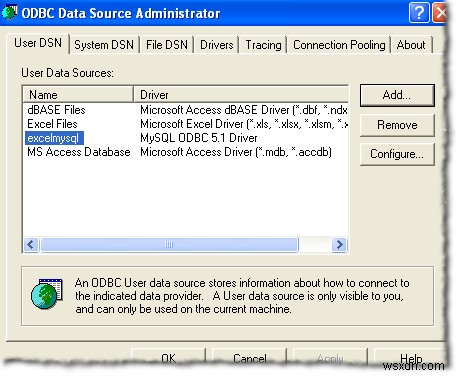Click the Microsoft Access dBASE Driver cell

244,110
